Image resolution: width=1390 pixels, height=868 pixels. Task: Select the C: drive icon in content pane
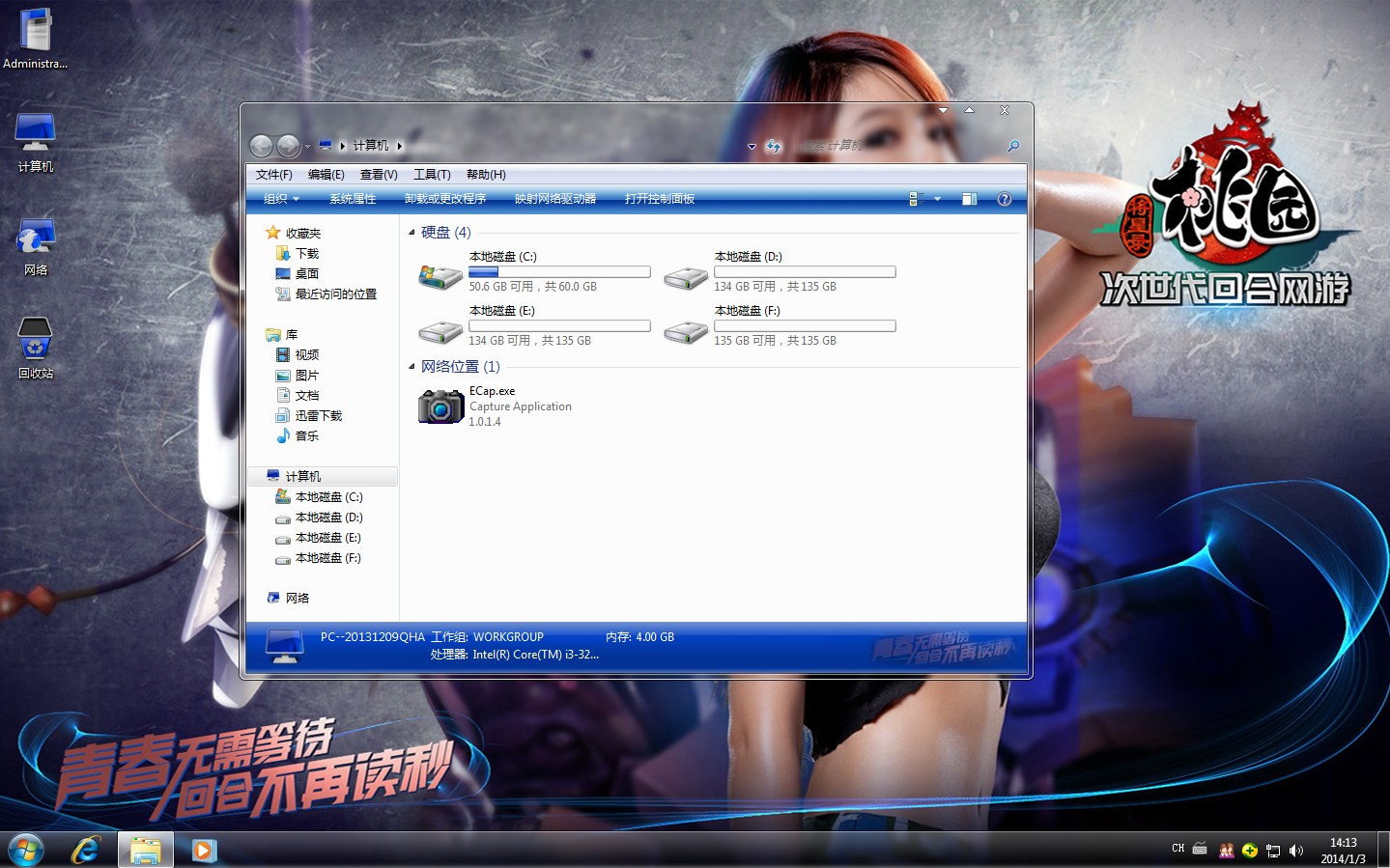440,277
